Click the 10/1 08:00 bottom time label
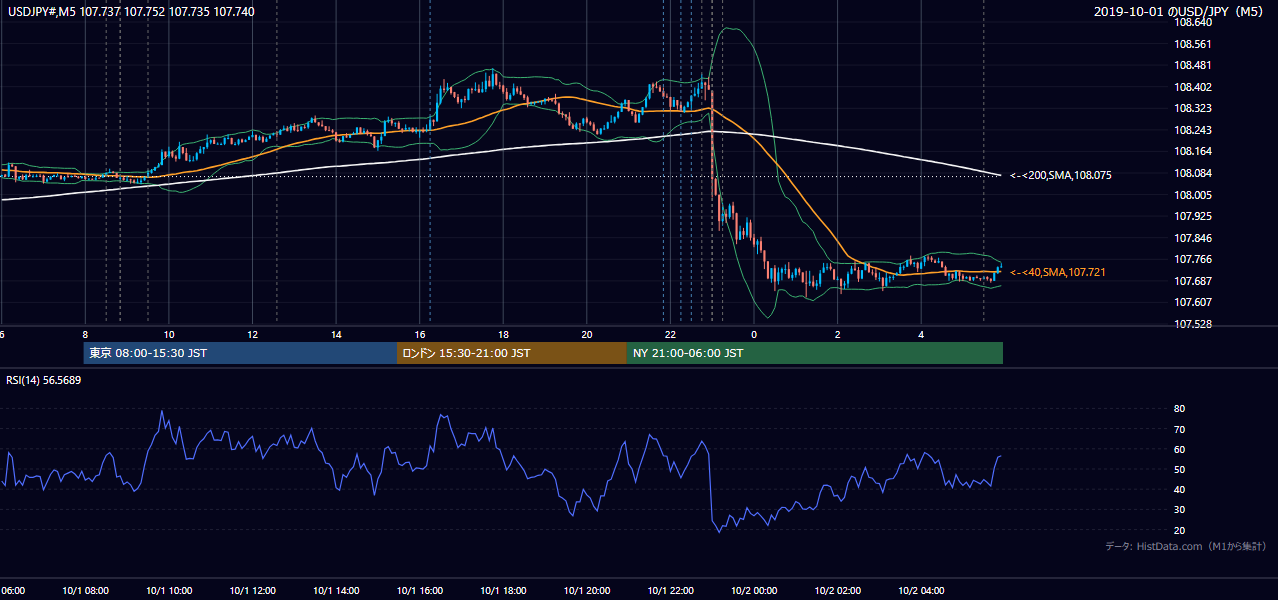Screen dimensions: 1278x600 (87, 591)
